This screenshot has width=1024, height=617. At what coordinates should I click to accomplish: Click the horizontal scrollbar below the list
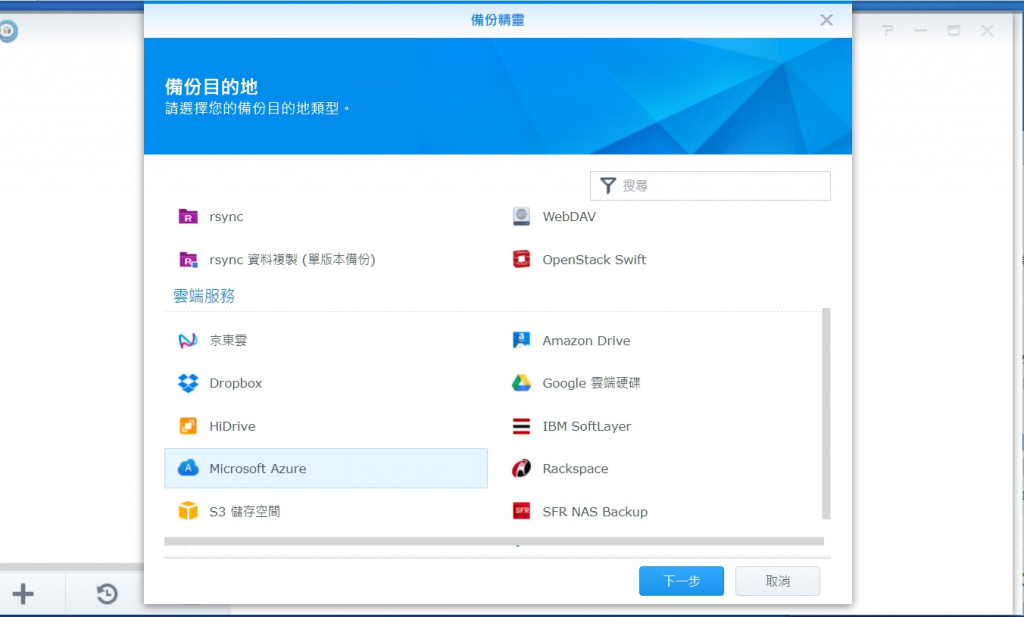pyautogui.click(x=494, y=541)
